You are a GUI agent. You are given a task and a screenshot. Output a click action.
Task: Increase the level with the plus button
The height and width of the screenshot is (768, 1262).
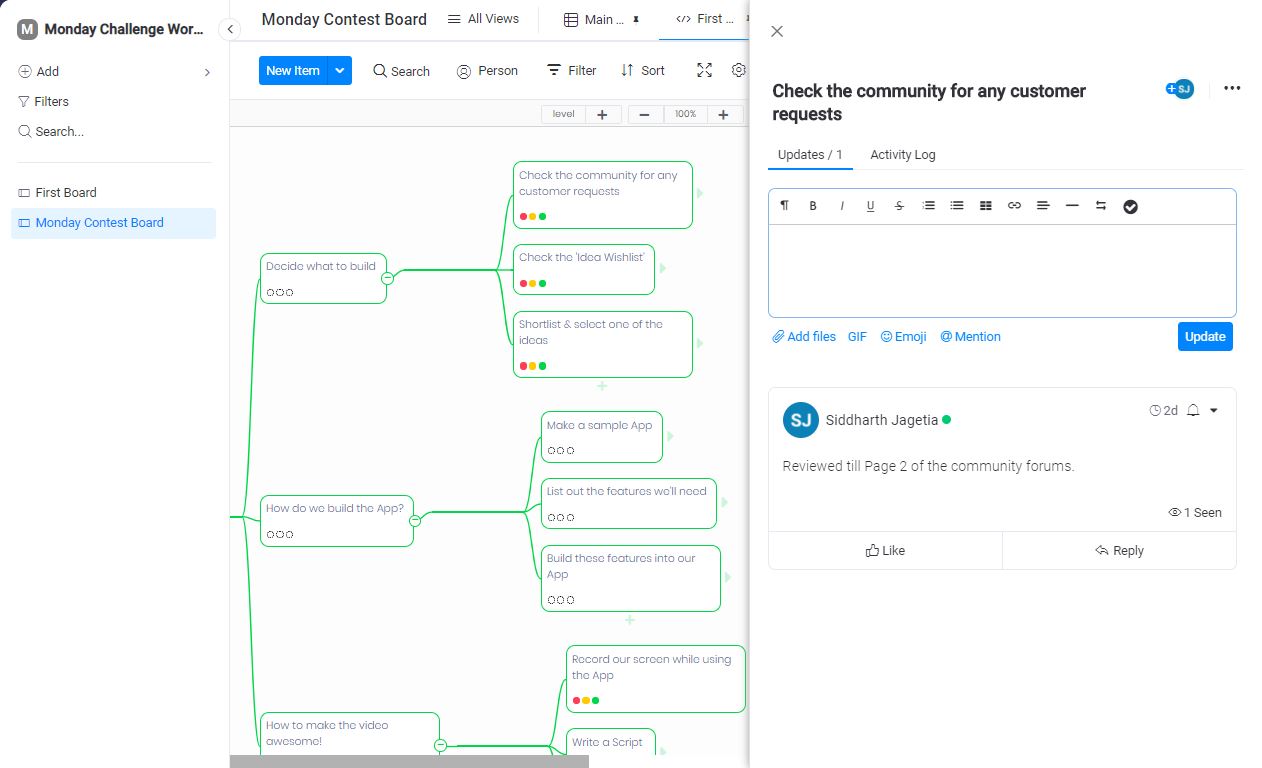[602, 114]
